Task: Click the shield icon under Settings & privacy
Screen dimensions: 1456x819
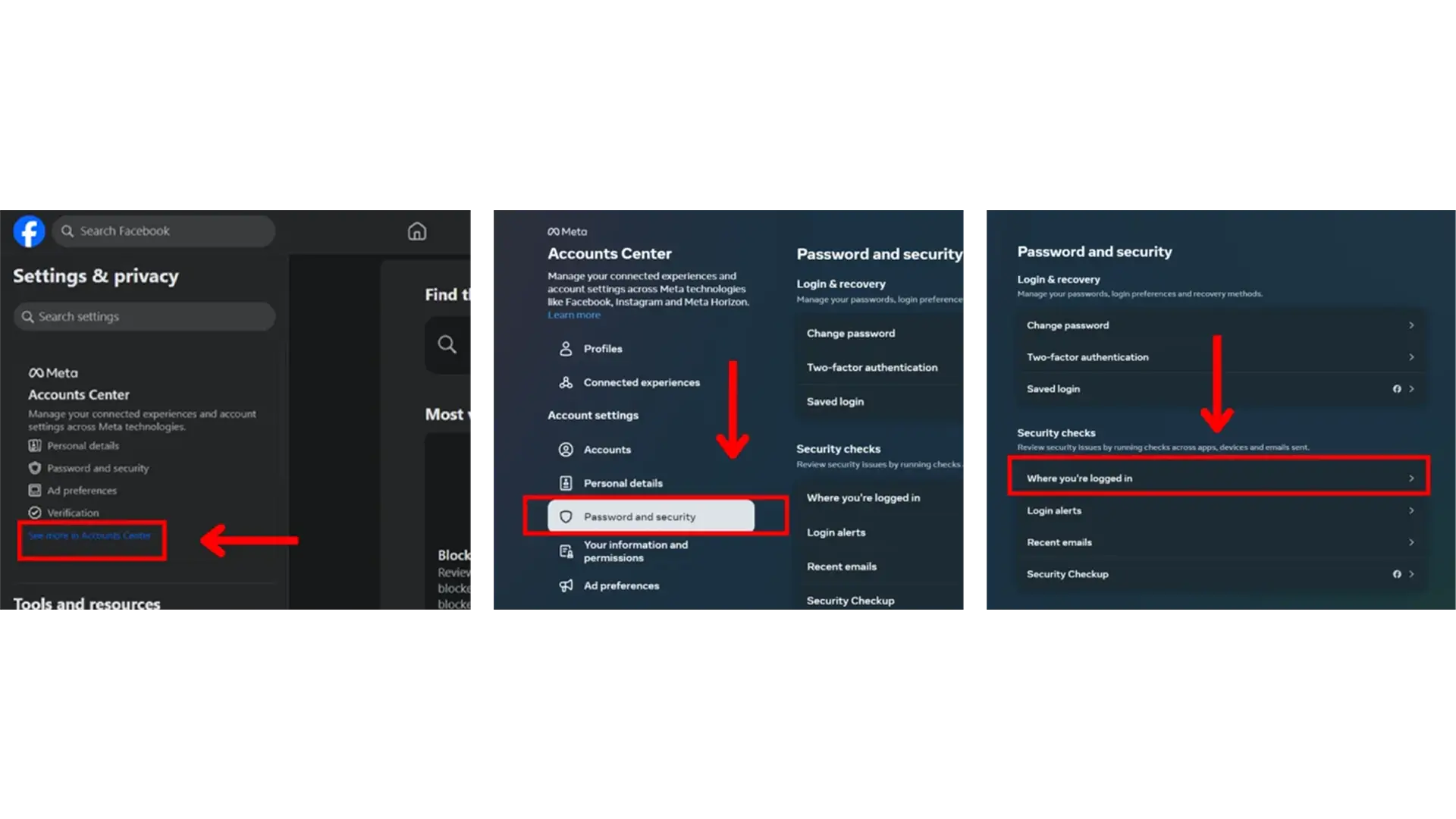Action: click(35, 468)
